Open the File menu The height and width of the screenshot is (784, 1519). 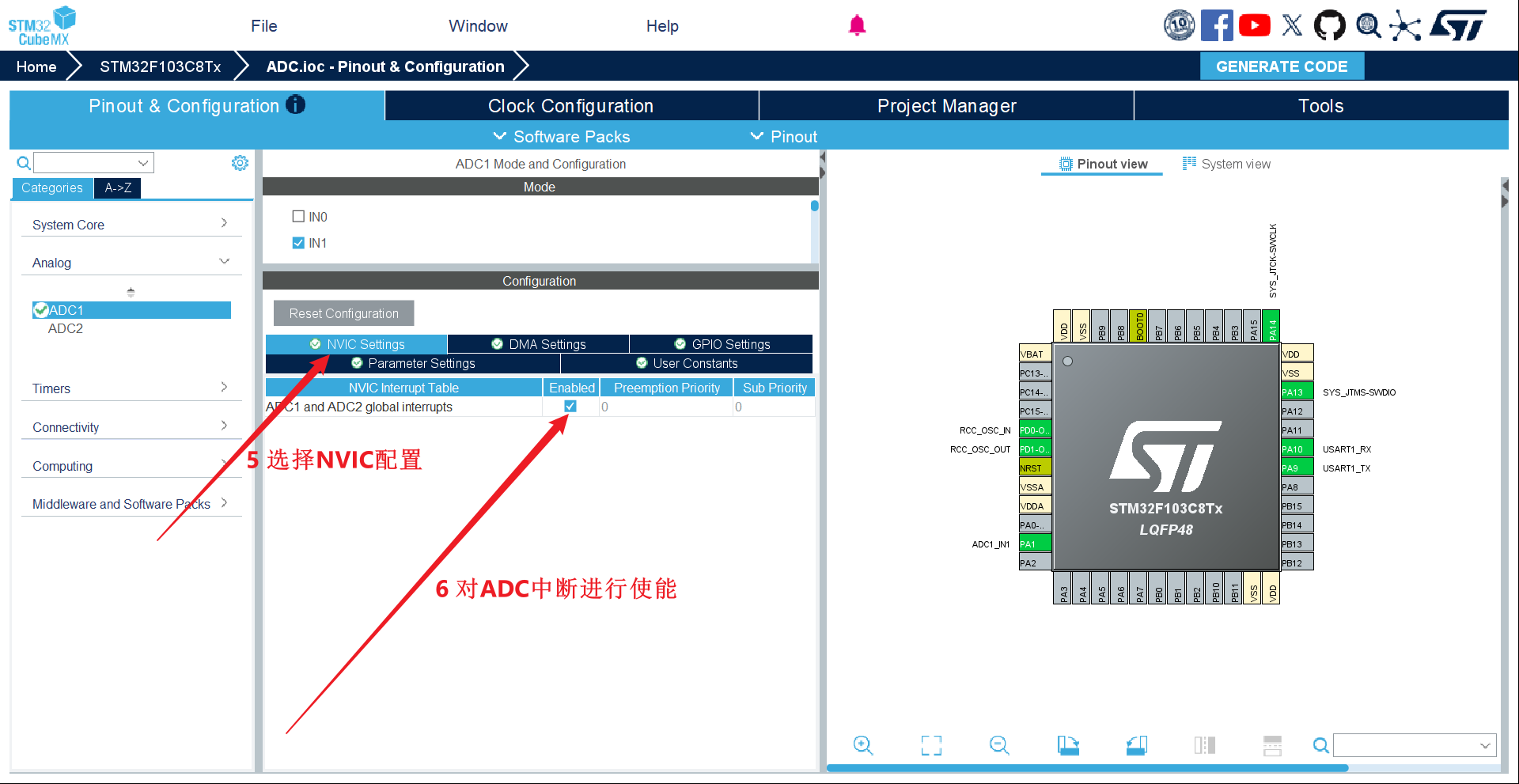[x=263, y=26]
